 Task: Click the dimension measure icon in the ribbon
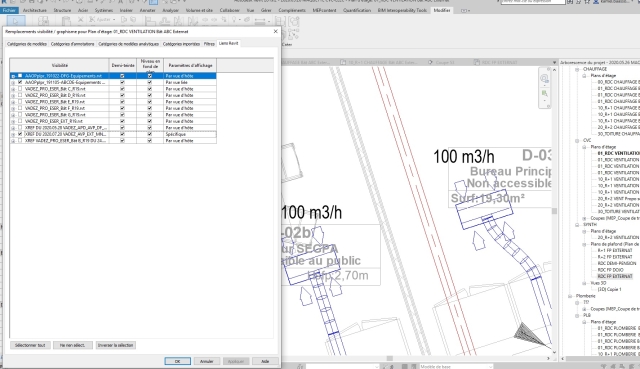260,20
